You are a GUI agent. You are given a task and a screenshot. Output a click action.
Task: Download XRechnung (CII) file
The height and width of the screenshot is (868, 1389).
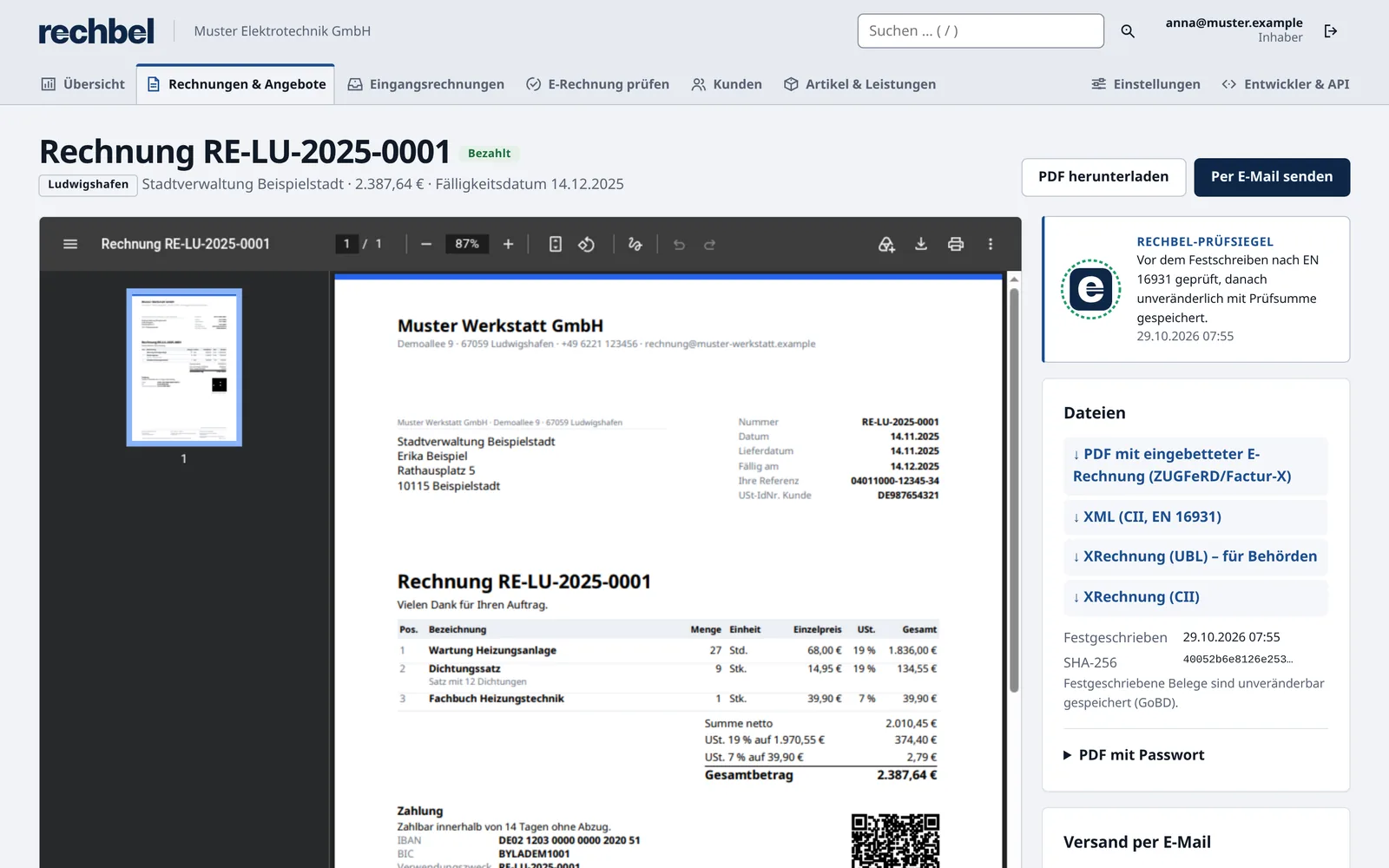[1195, 597]
